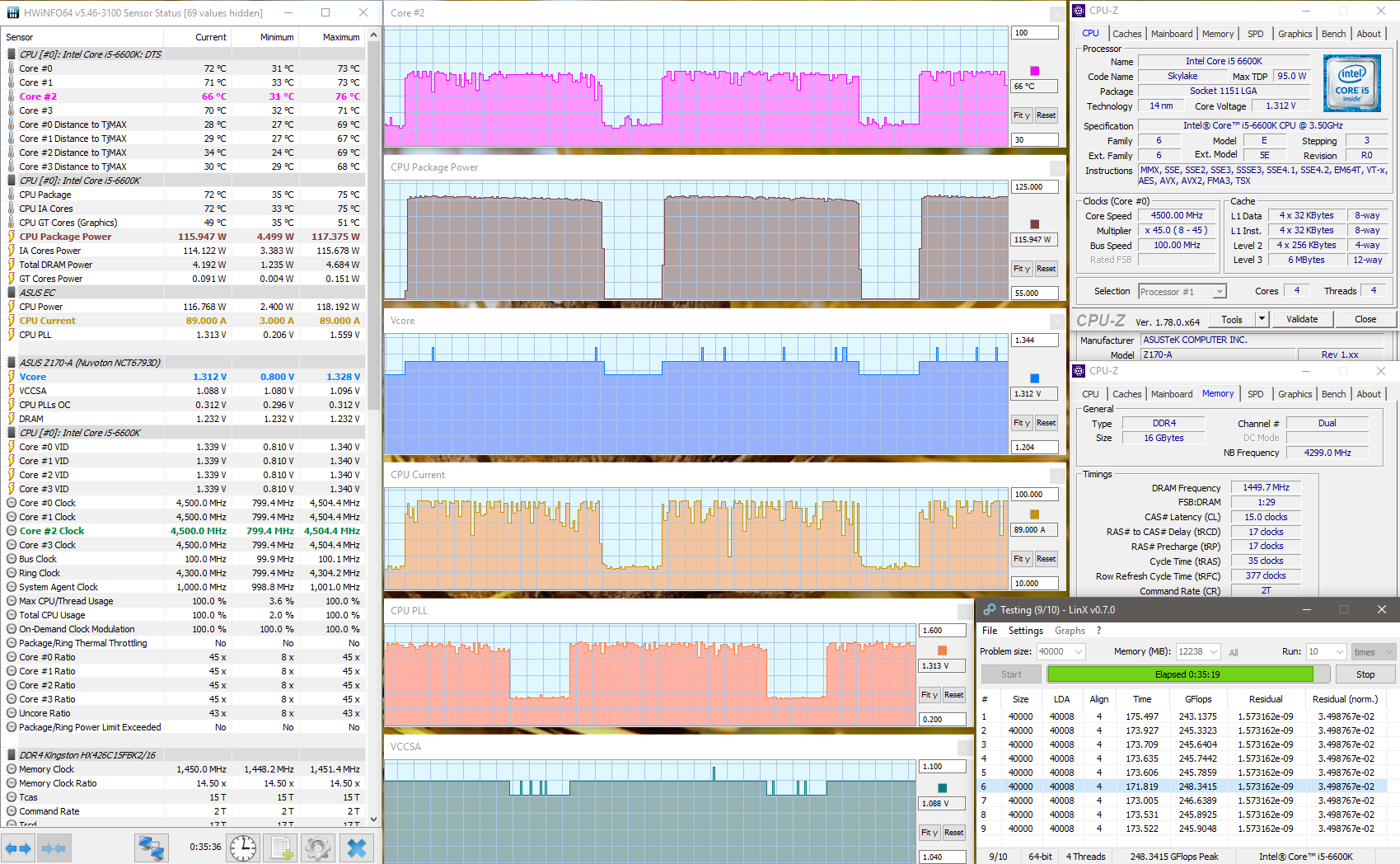Click the teal swatch in VCCSA graph

(x=943, y=788)
